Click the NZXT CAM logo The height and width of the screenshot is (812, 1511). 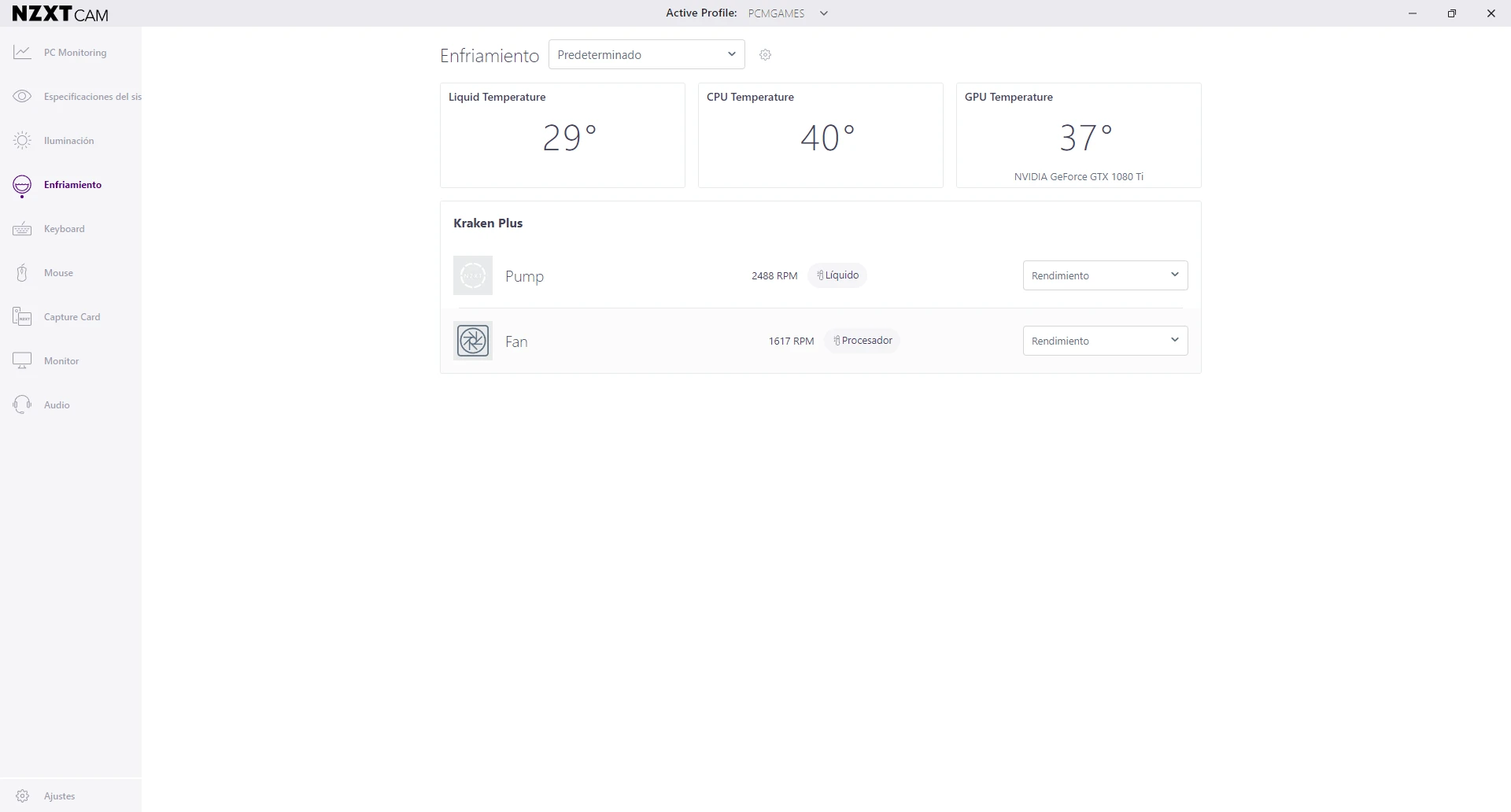coord(61,13)
